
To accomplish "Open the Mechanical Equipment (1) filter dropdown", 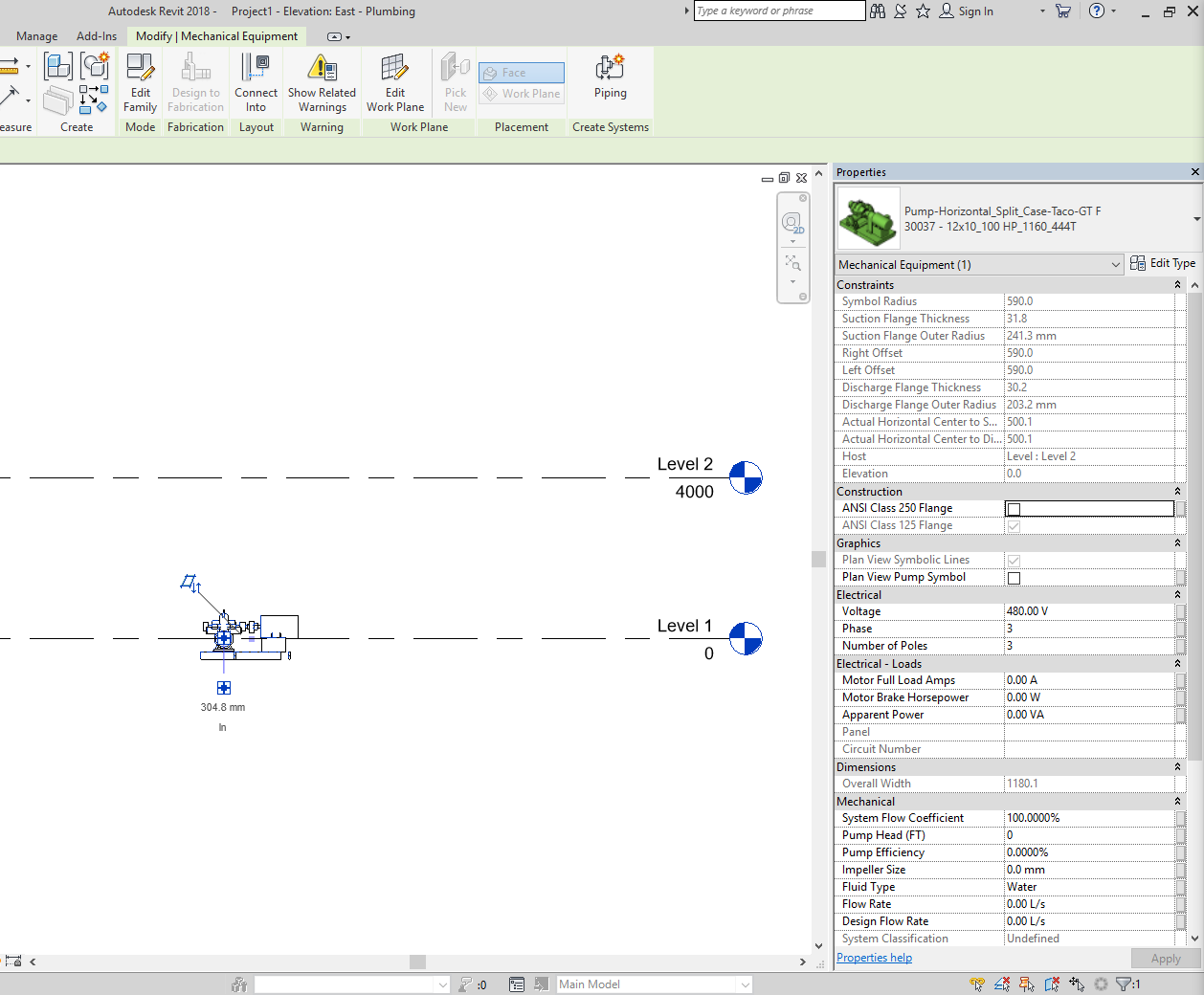I will (x=979, y=265).
